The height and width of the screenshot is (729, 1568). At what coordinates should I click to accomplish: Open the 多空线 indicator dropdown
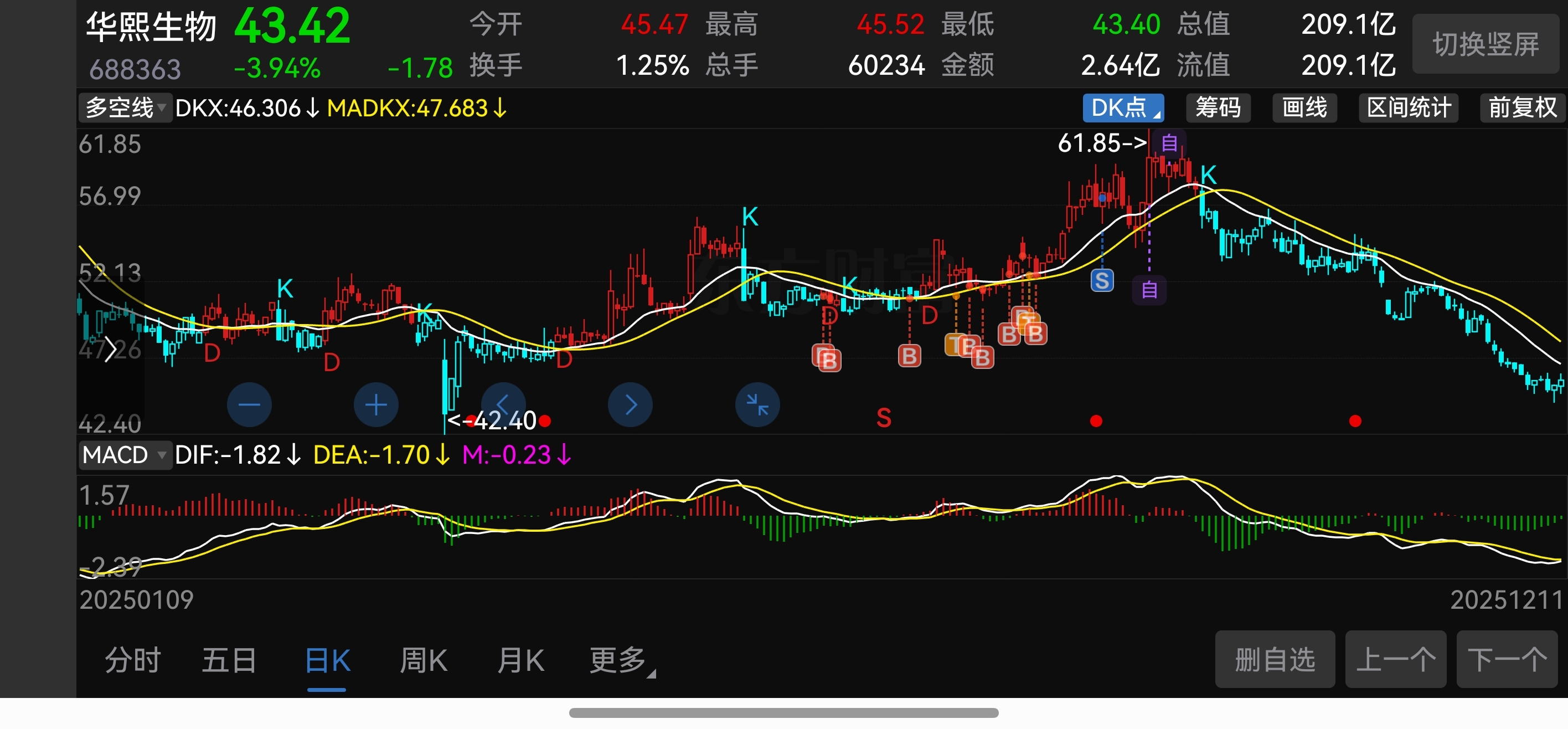point(125,109)
